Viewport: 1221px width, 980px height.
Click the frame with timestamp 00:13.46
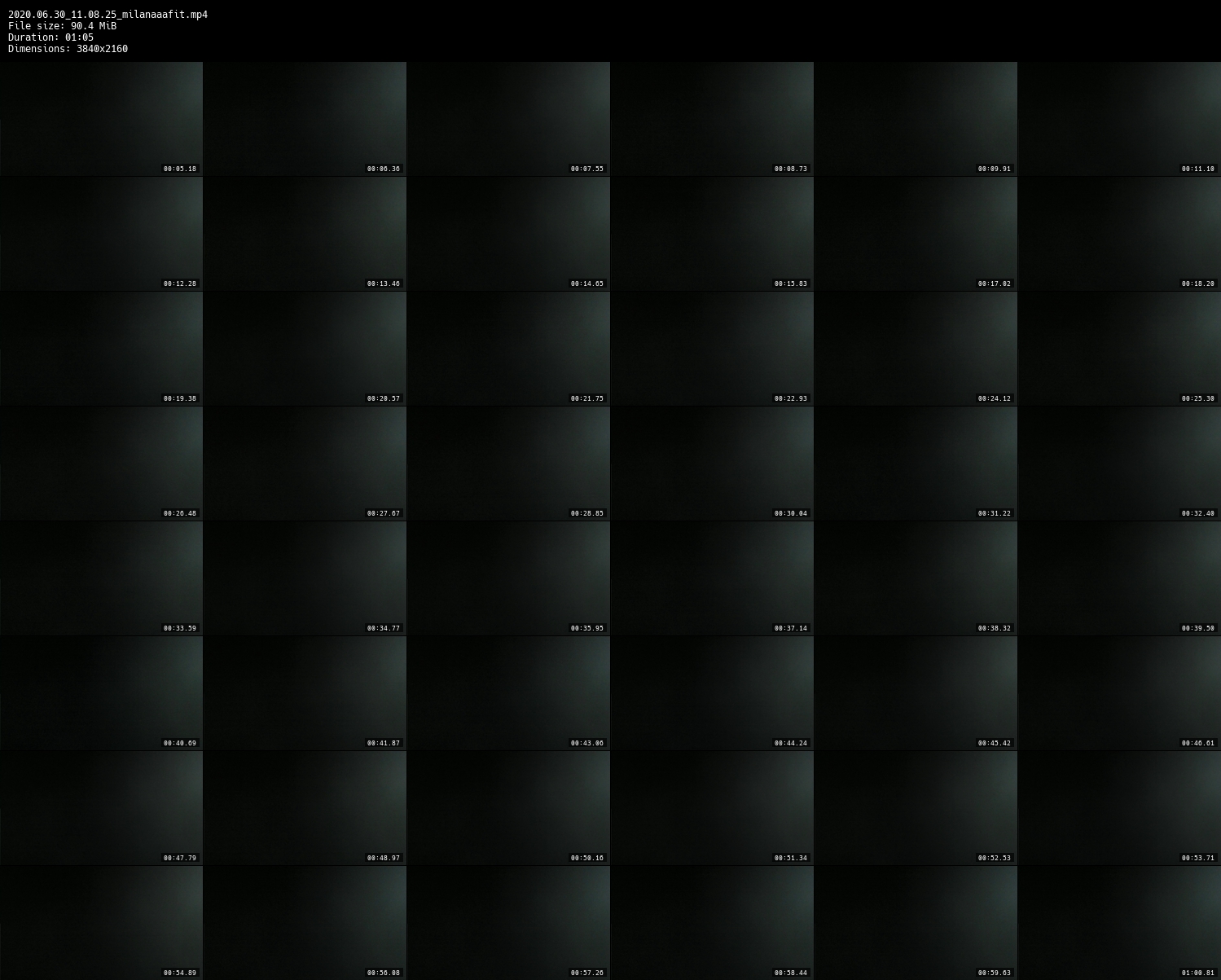[305, 234]
